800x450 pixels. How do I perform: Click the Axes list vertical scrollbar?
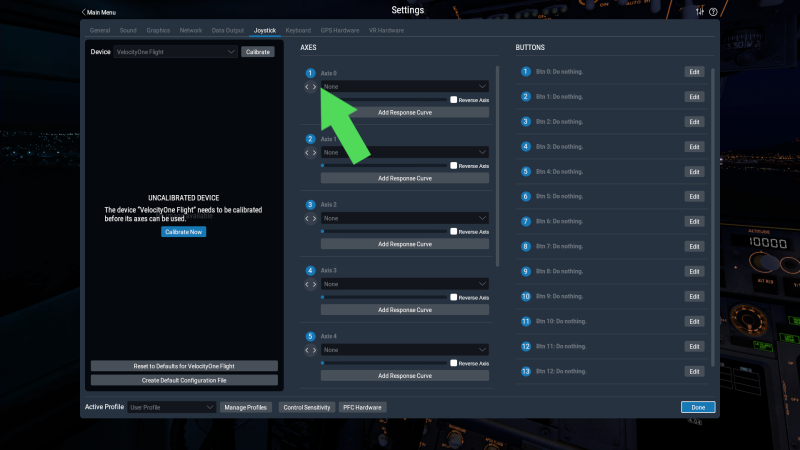(497, 166)
